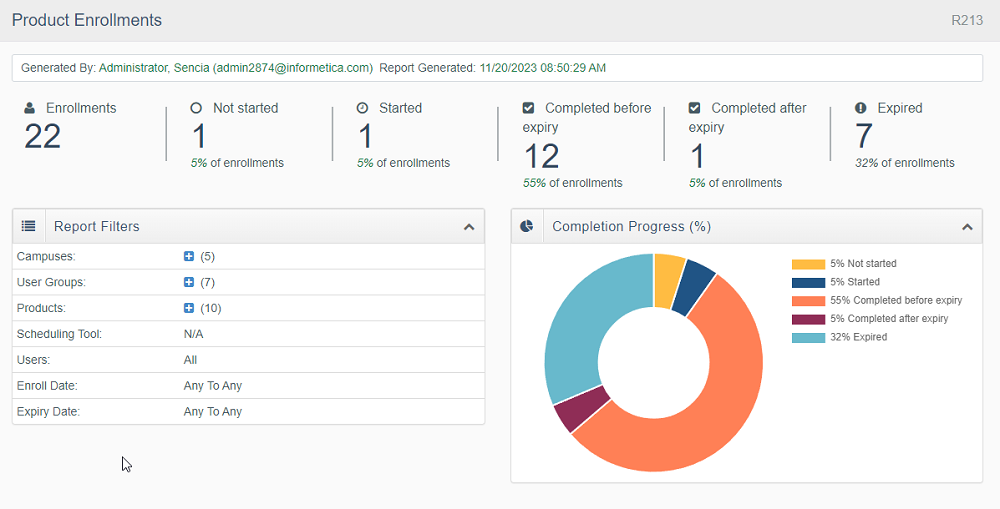Image resolution: width=1000 pixels, height=509 pixels.
Task: Click the Not started circle icon
Action: [x=196, y=108]
